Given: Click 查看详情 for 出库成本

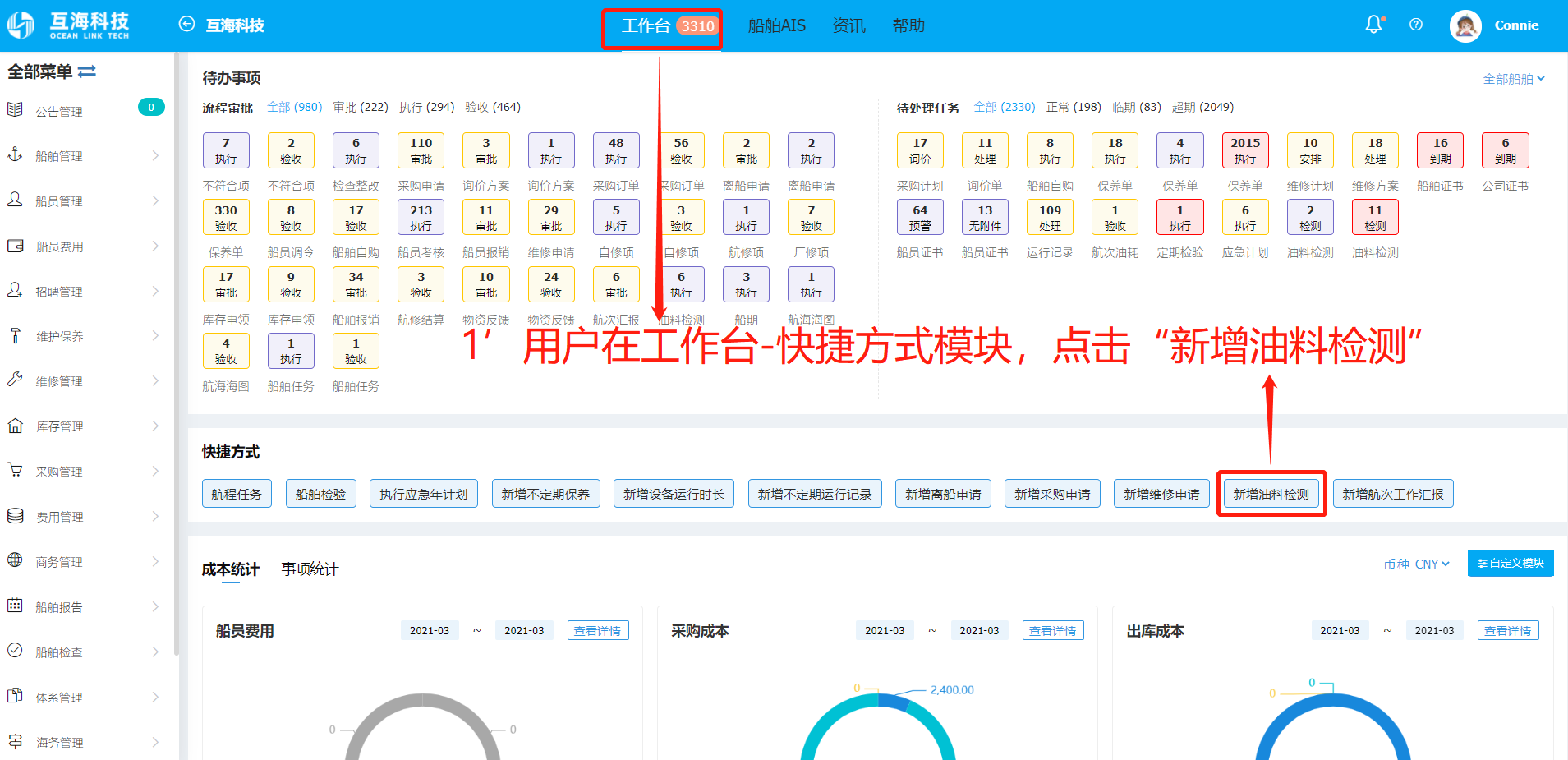Looking at the screenshot, I should 1508,631.
